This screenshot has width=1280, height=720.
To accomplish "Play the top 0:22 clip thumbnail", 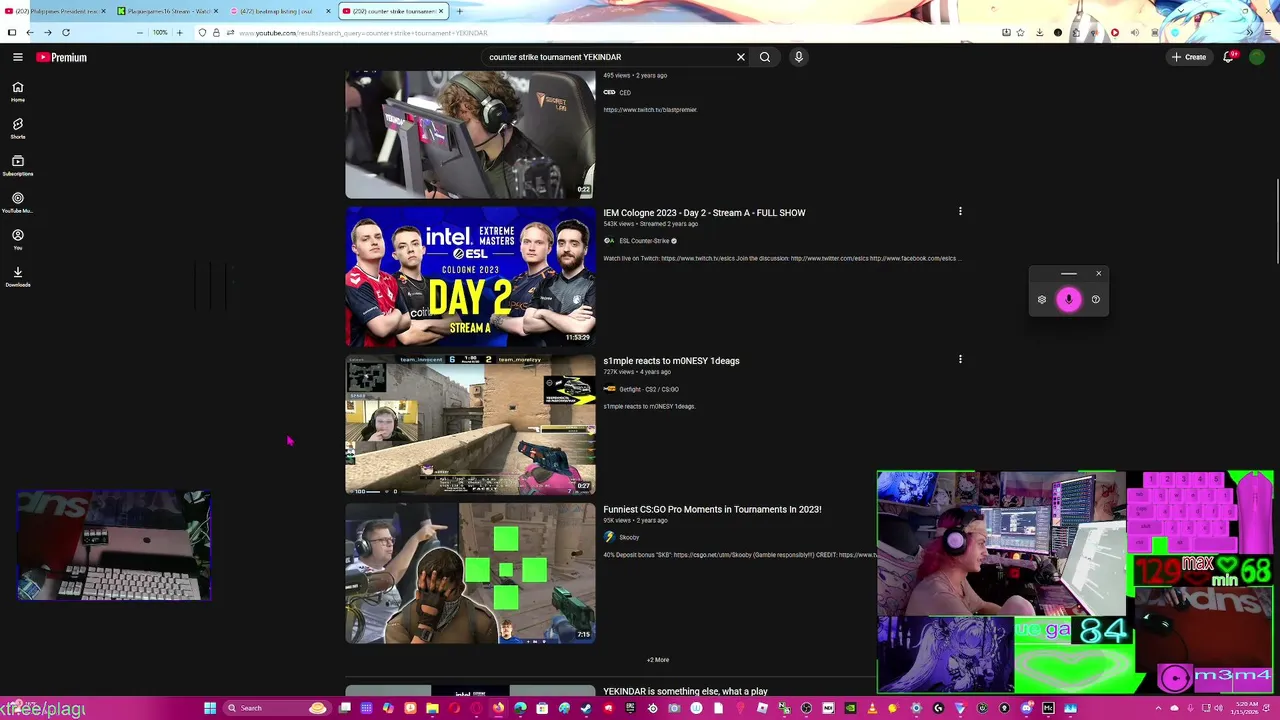I will 470,134.
